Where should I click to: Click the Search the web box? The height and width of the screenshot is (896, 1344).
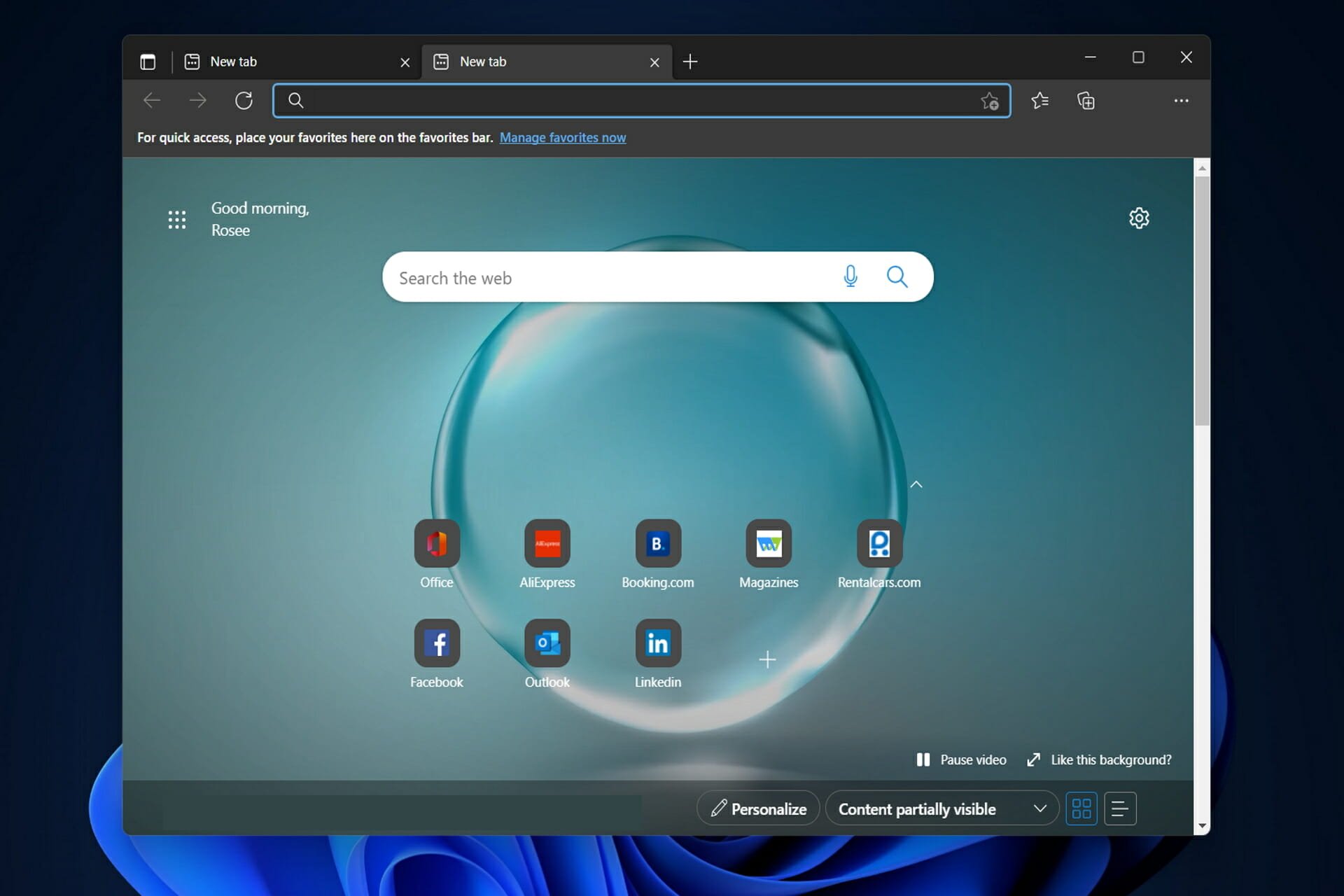click(657, 277)
